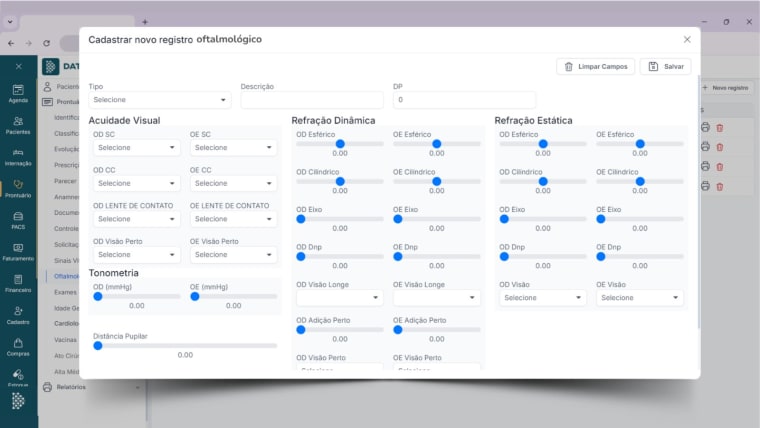This screenshot has height=428, width=760.
Task: Open the Faturamento sidebar icon
Action: click(x=18, y=252)
